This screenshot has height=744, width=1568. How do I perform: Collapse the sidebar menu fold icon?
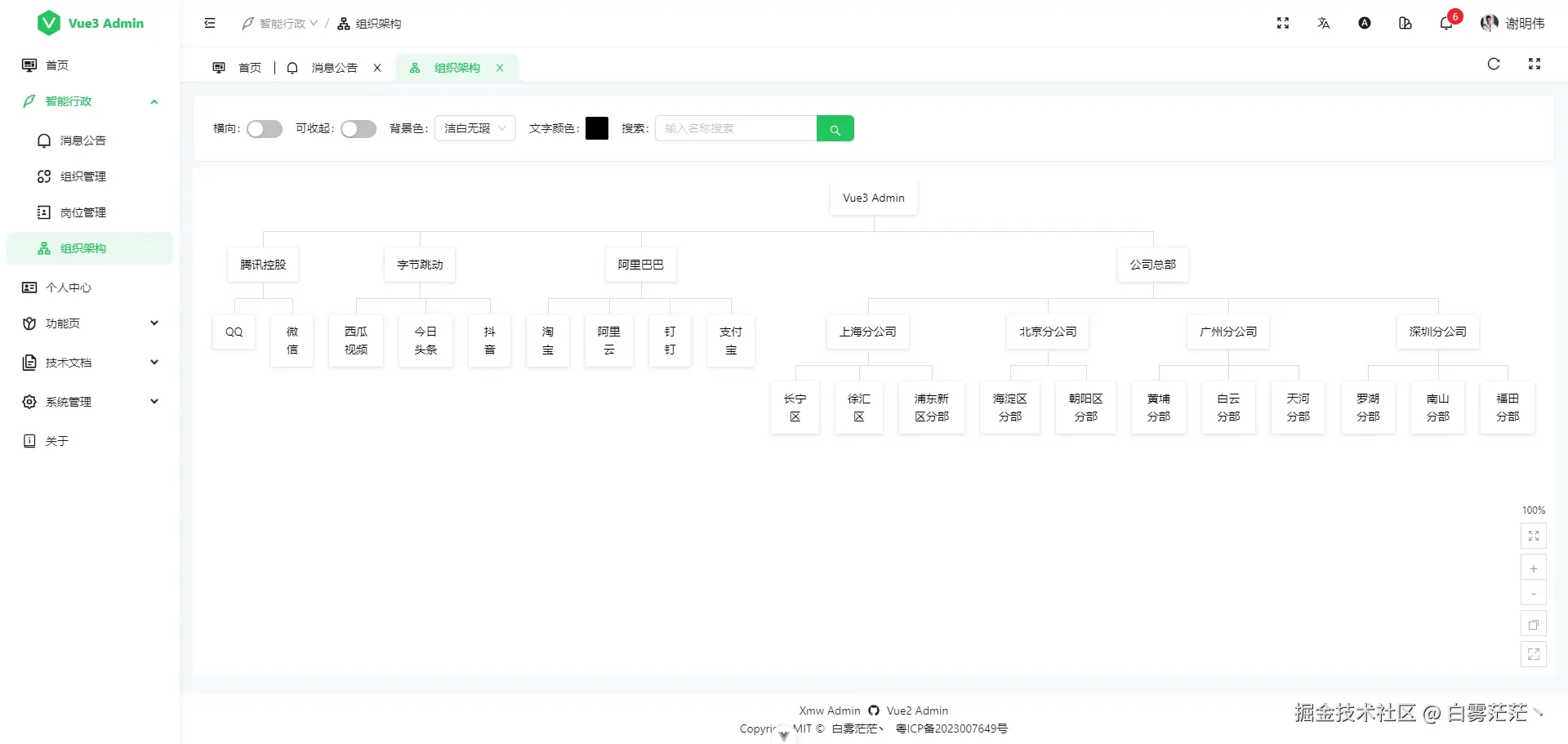210,23
